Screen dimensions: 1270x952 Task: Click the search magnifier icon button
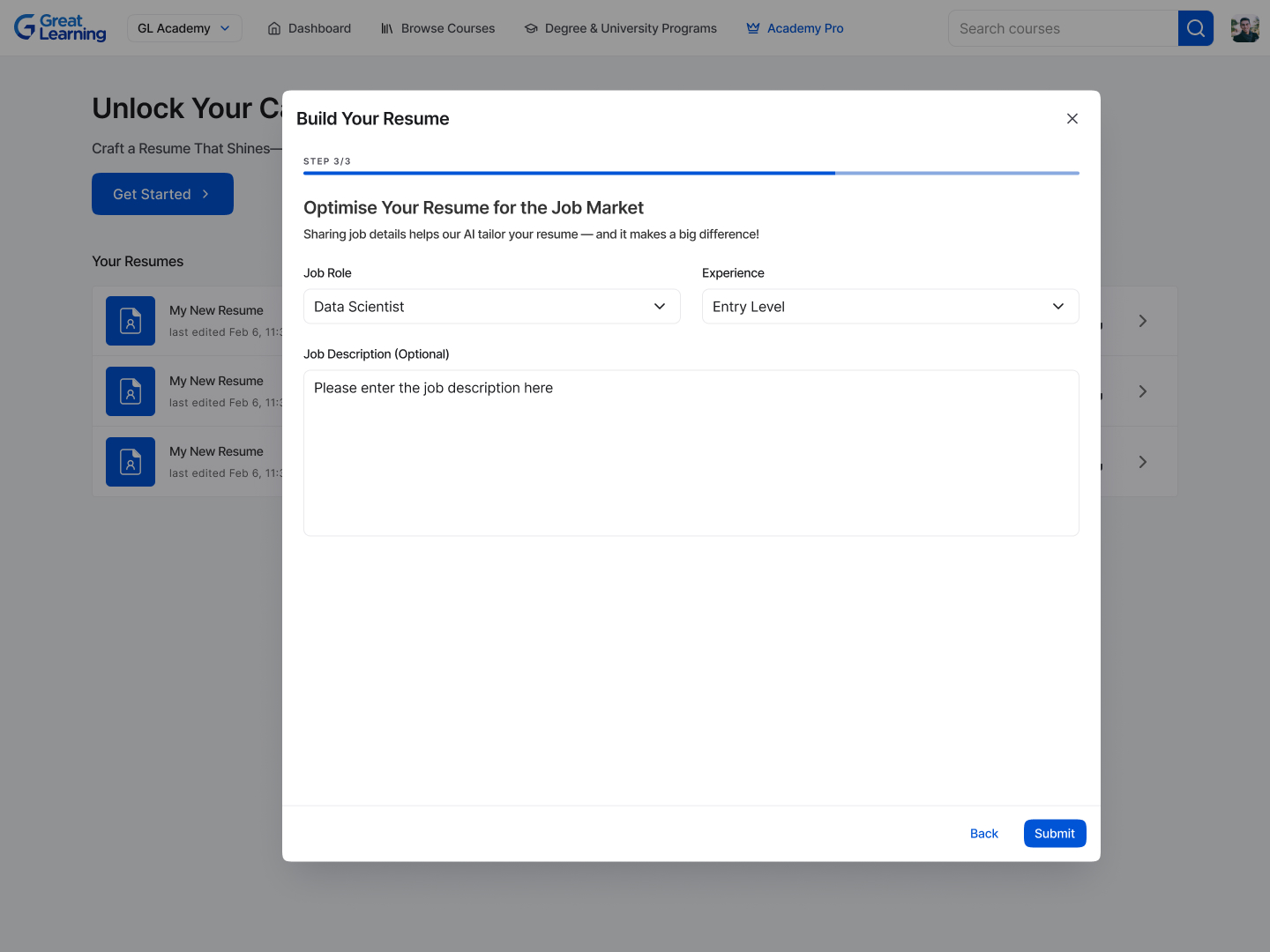click(x=1195, y=28)
